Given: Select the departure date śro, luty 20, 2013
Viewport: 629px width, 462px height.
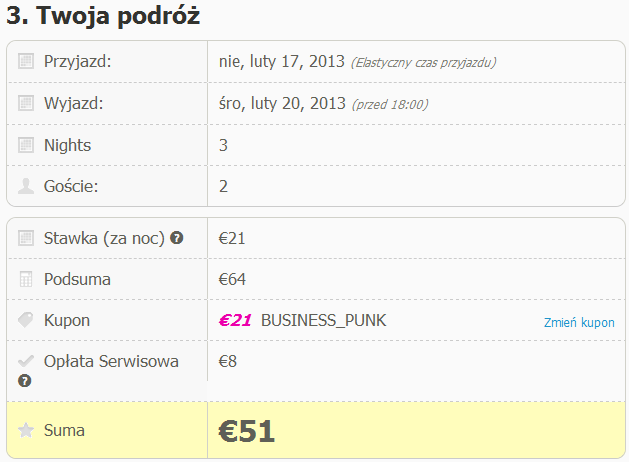Looking at the screenshot, I should 281,103.
